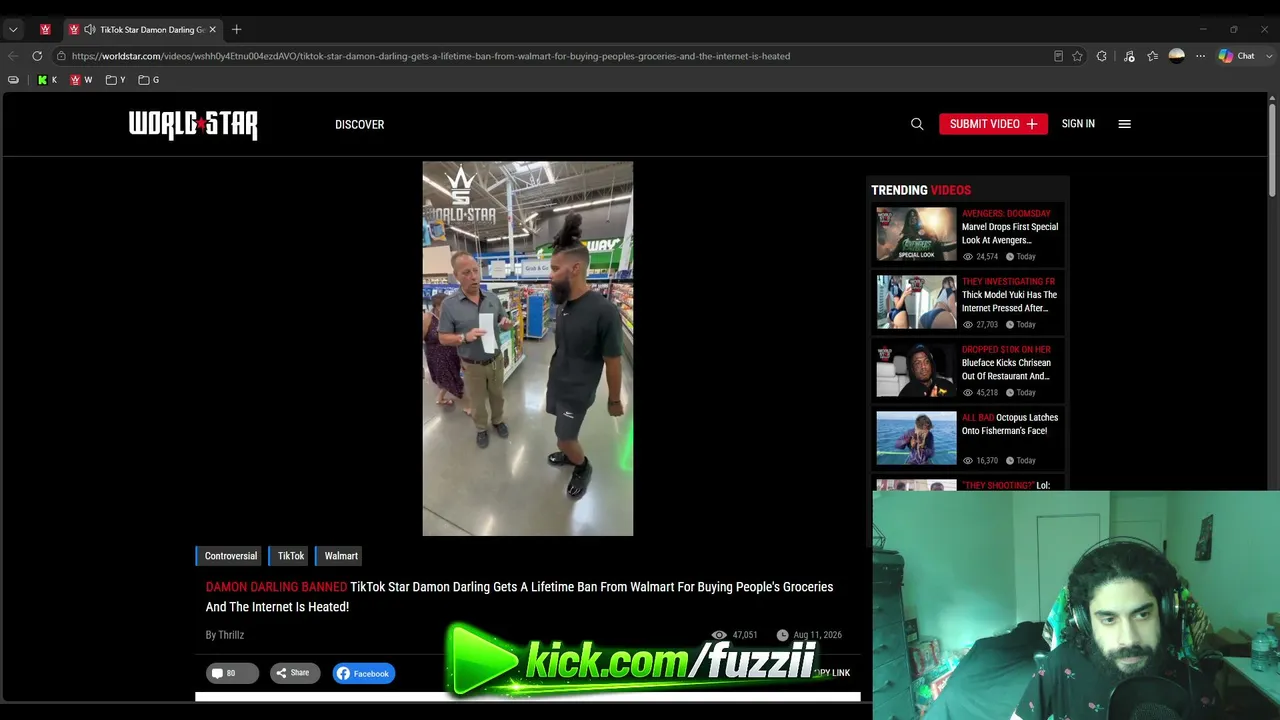Open the Thick Model Yuki trending thumbnail
Viewport: 1280px width, 720px height.
pyautogui.click(x=916, y=302)
